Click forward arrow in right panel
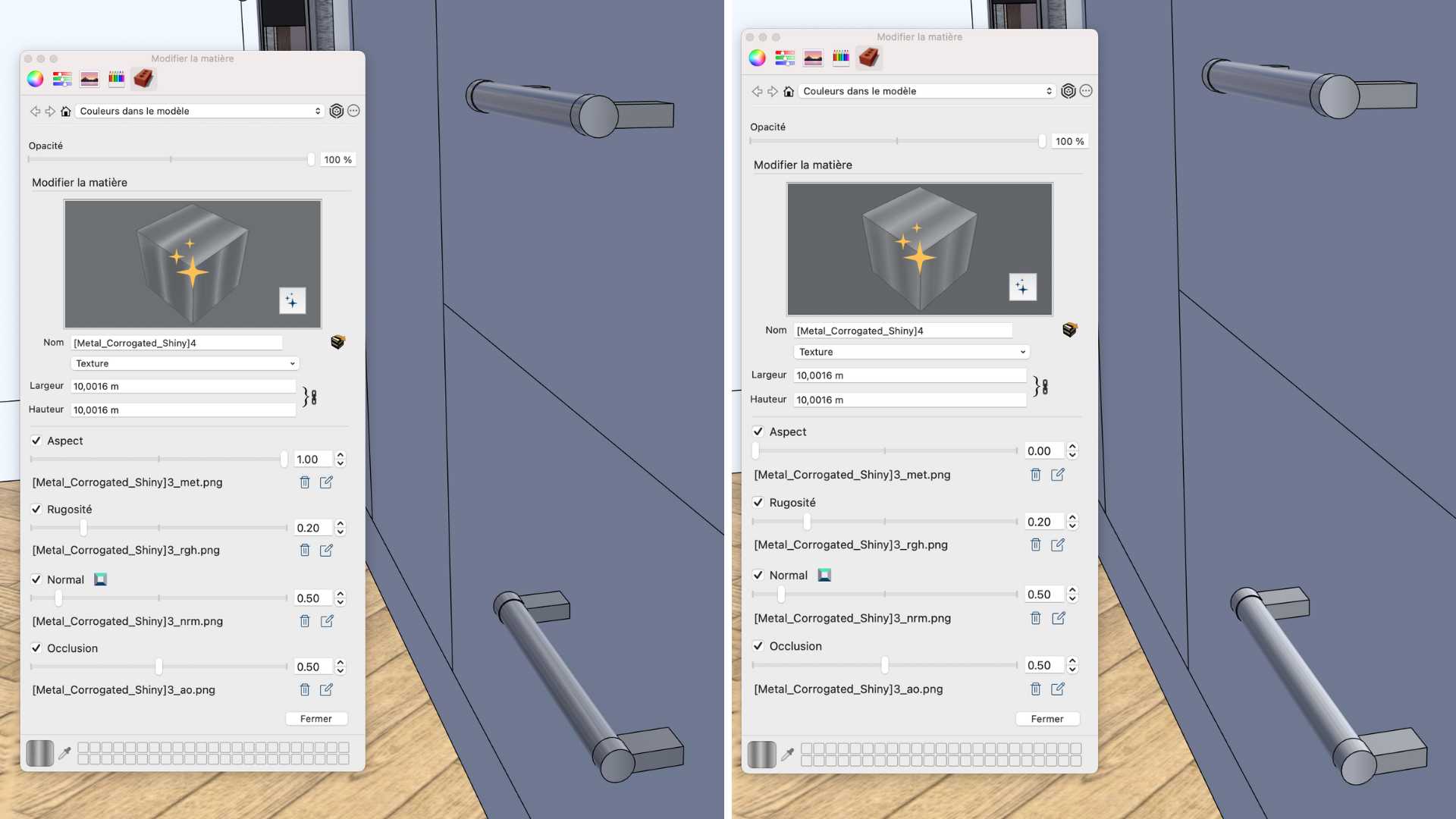 click(773, 91)
